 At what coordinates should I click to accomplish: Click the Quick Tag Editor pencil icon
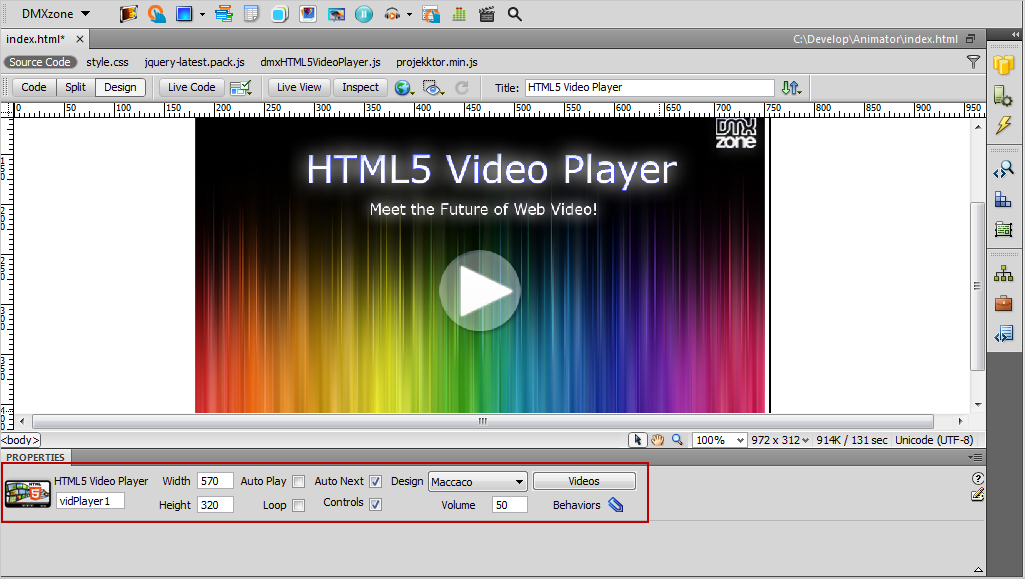978,495
